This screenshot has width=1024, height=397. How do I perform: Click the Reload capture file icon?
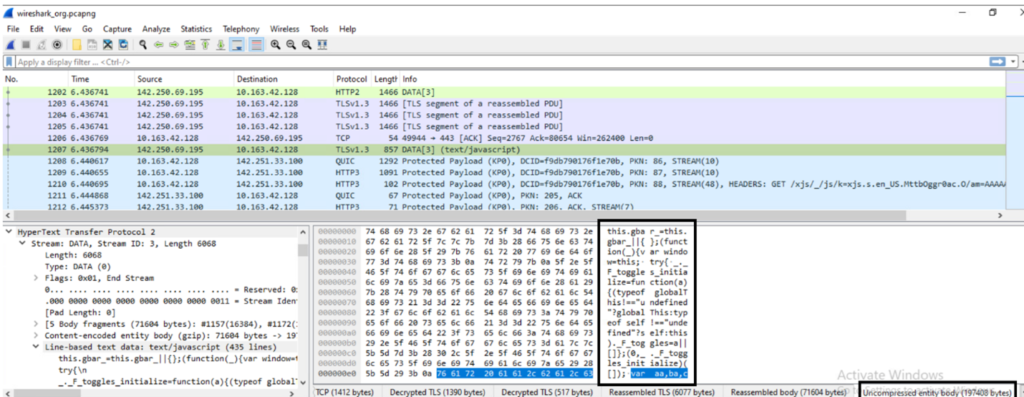tap(123, 44)
